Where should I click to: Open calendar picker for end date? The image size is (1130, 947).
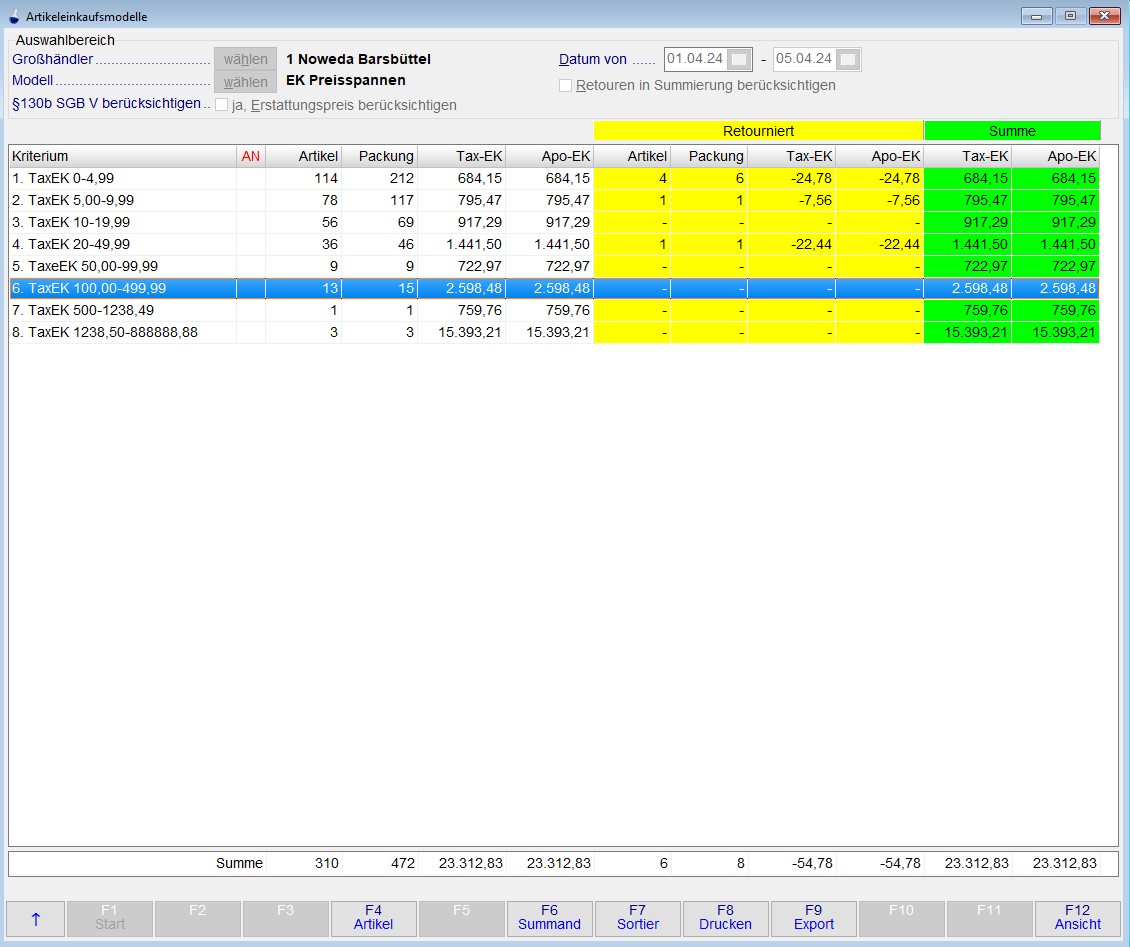point(848,60)
